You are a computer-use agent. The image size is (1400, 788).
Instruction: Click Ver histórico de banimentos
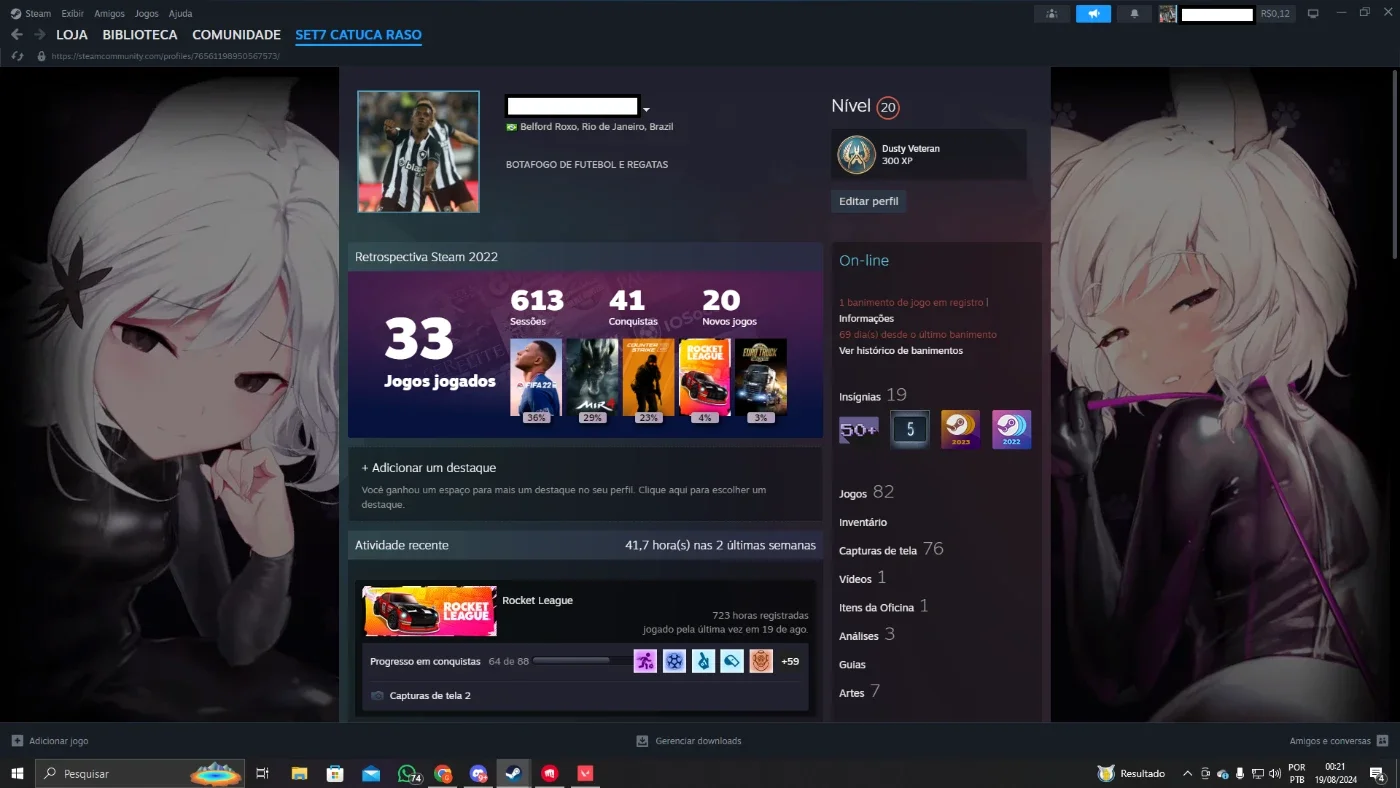(x=901, y=351)
